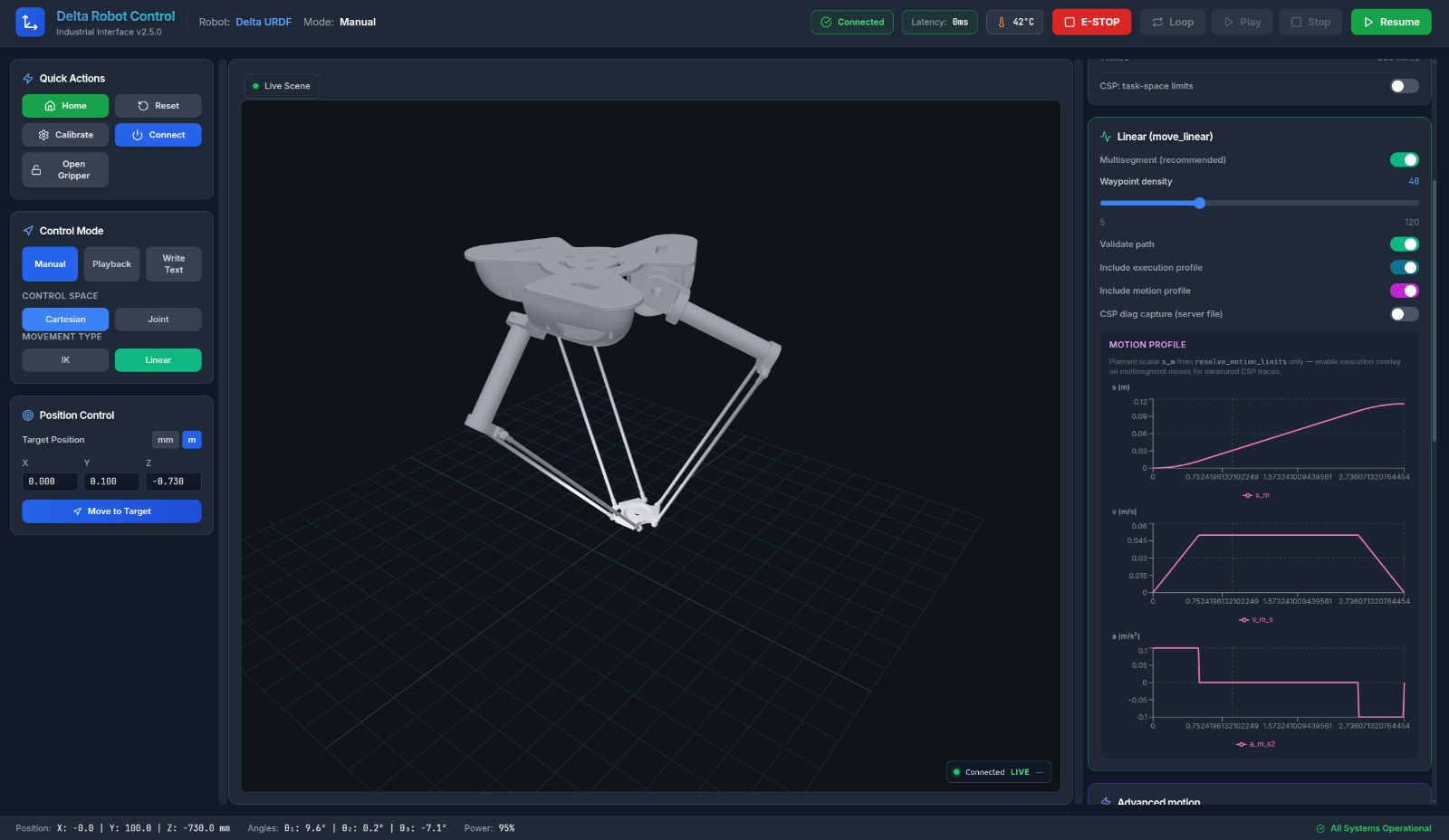The height and width of the screenshot is (840, 1449).
Task: Click the Control Mode arrow icon
Action: (x=28, y=231)
